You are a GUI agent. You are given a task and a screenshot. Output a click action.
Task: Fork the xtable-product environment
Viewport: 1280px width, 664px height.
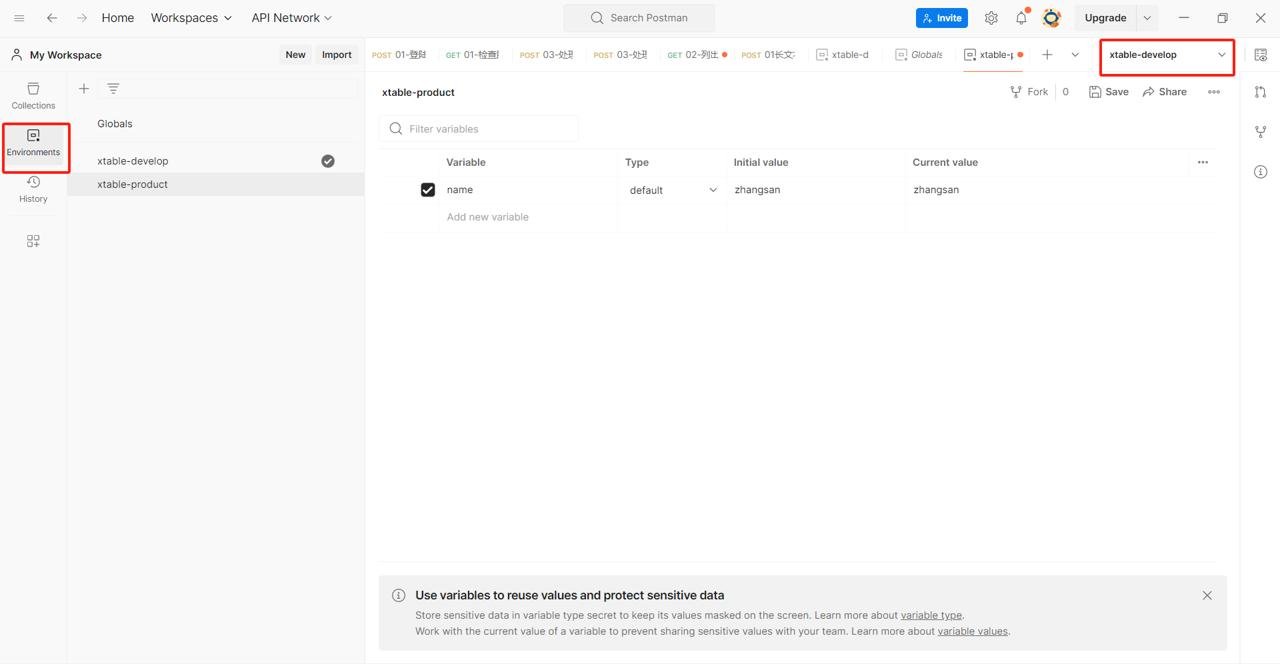point(1029,92)
